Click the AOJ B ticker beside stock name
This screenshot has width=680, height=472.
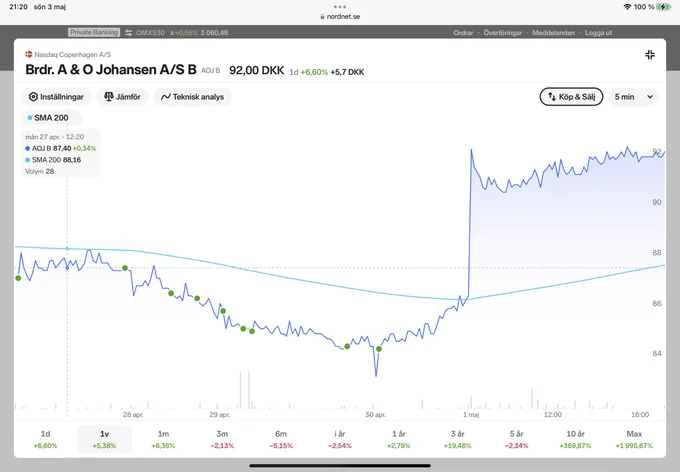click(210, 71)
